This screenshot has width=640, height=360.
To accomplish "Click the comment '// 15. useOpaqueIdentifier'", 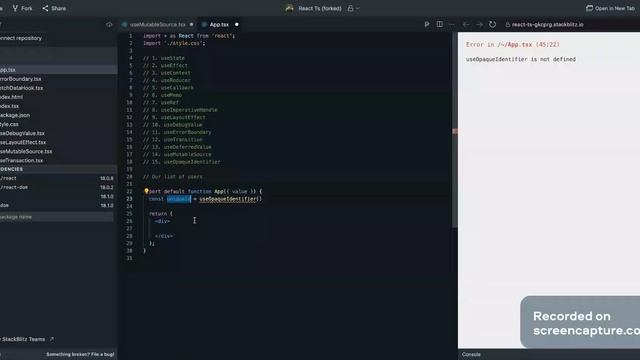I will [x=182, y=162].
